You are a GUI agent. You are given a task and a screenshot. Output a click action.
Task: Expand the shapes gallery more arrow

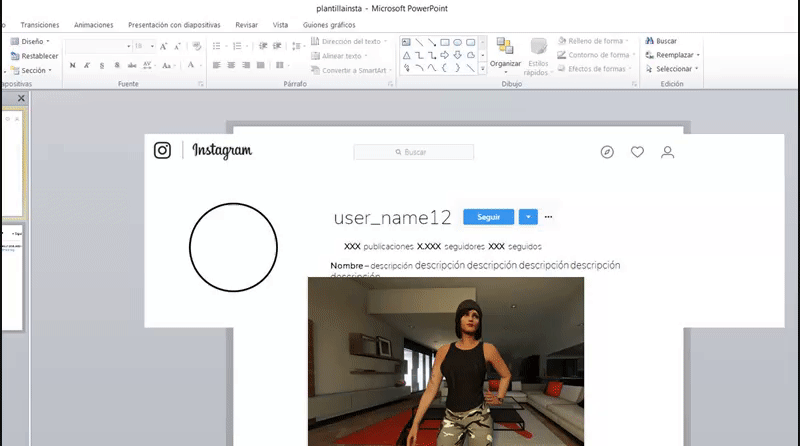[x=483, y=68]
